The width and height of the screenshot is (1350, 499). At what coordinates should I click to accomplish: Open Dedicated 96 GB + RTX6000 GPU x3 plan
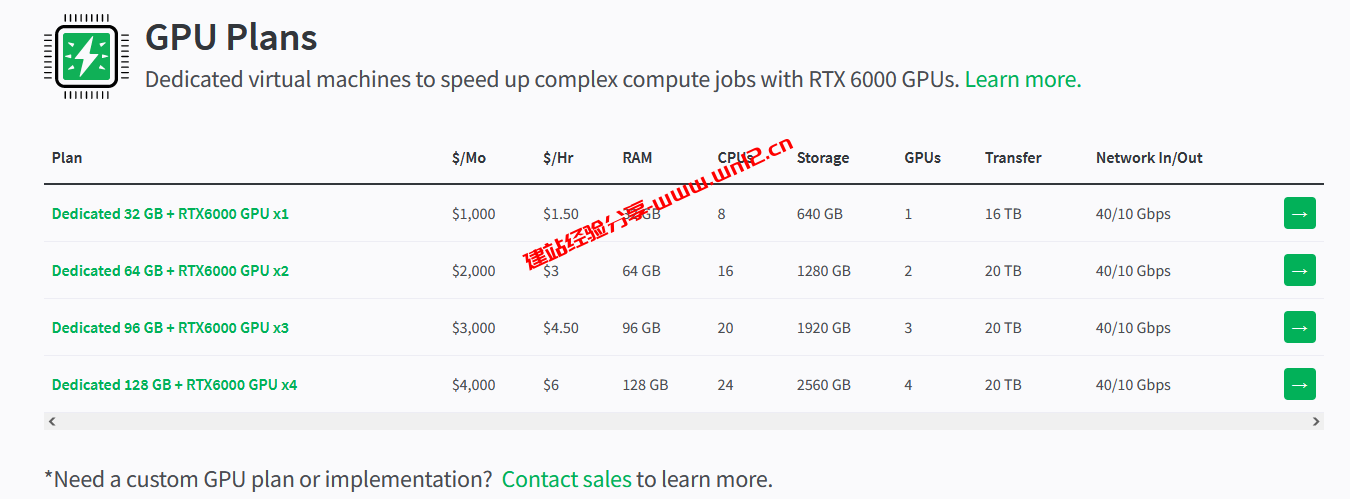pos(170,328)
